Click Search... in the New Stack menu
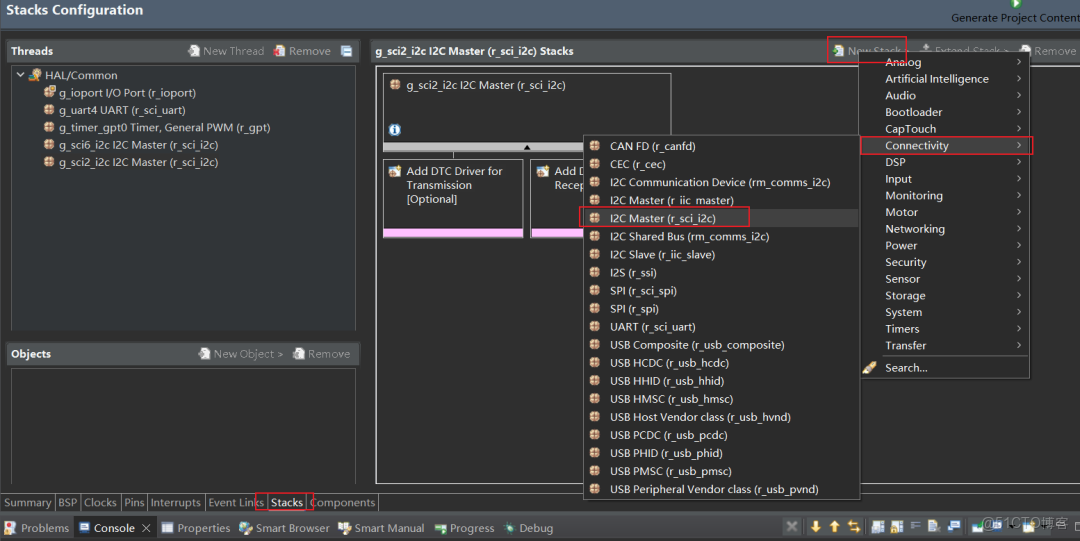1080x541 pixels. [945, 367]
